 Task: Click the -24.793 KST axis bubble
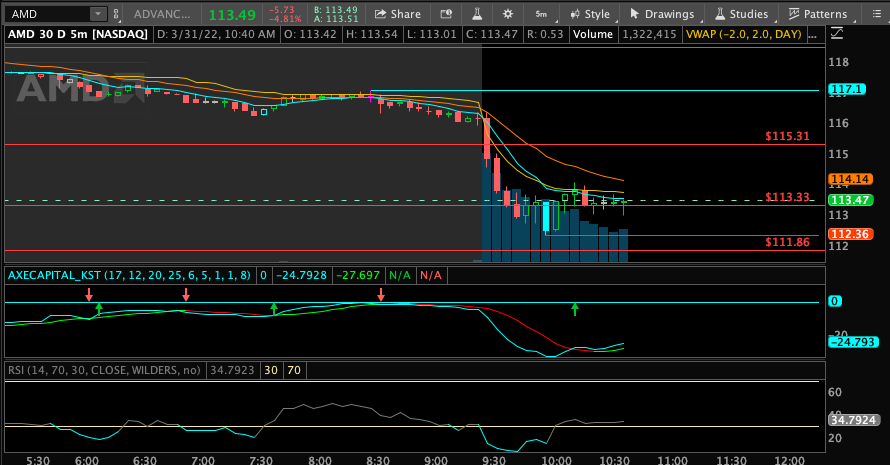pos(853,342)
